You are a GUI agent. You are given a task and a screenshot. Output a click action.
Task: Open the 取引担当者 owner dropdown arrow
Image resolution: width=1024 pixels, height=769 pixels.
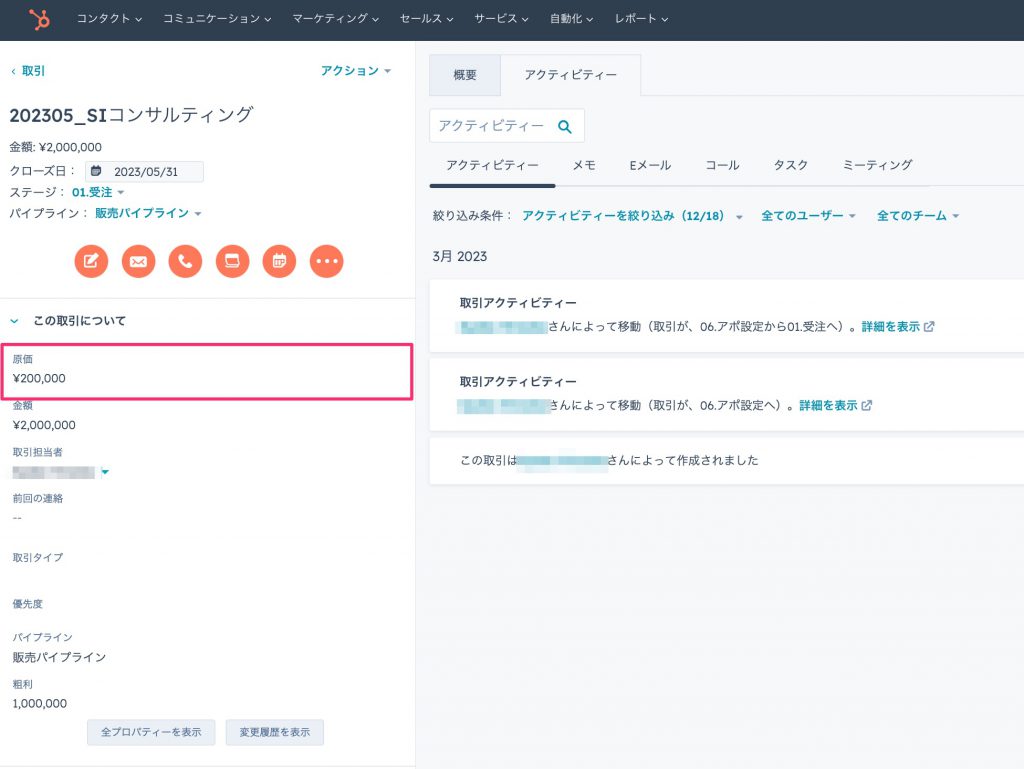click(105, 471)
